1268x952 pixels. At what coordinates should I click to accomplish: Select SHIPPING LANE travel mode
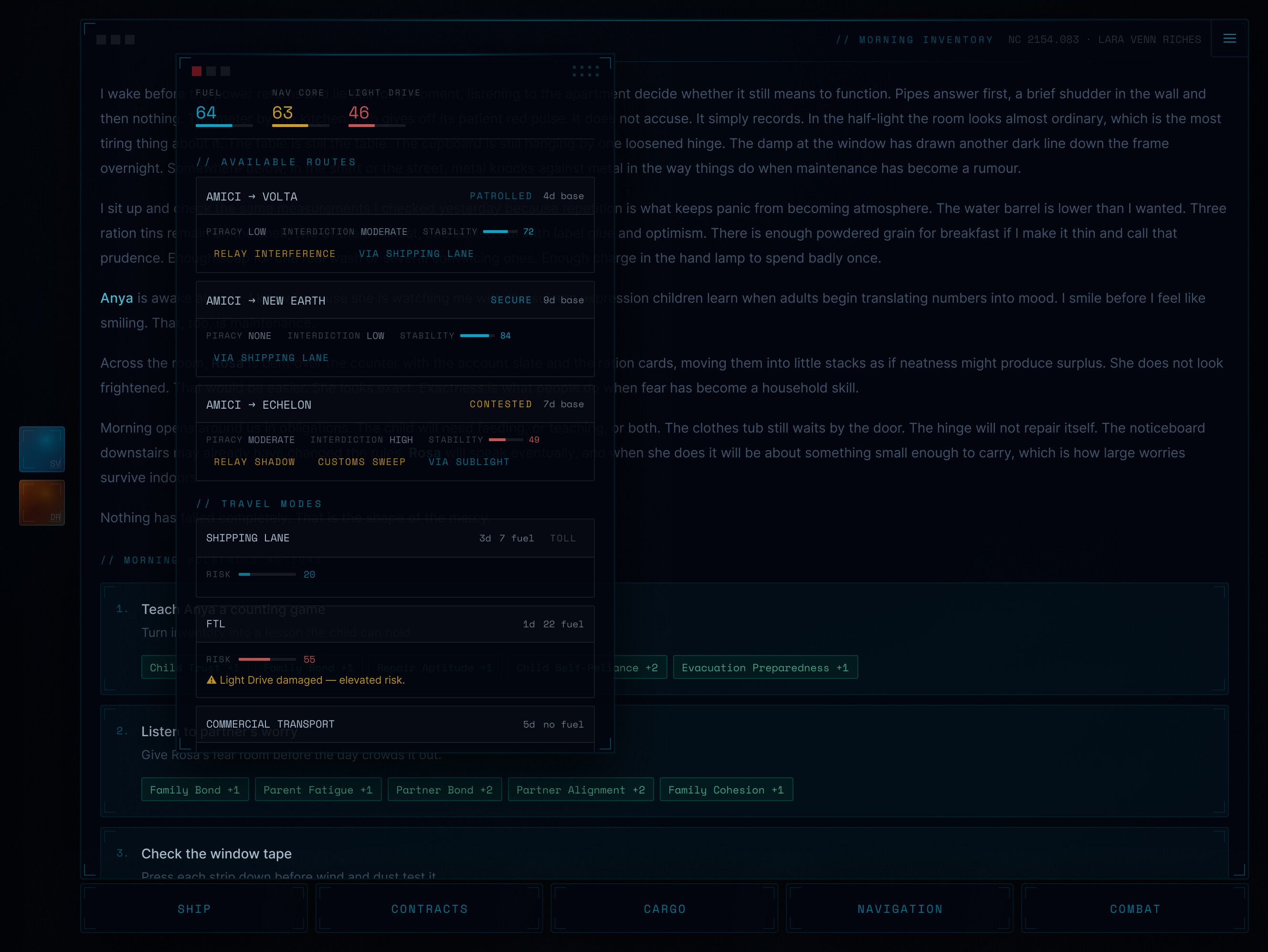pyautogui.click(x=395, y=558)
